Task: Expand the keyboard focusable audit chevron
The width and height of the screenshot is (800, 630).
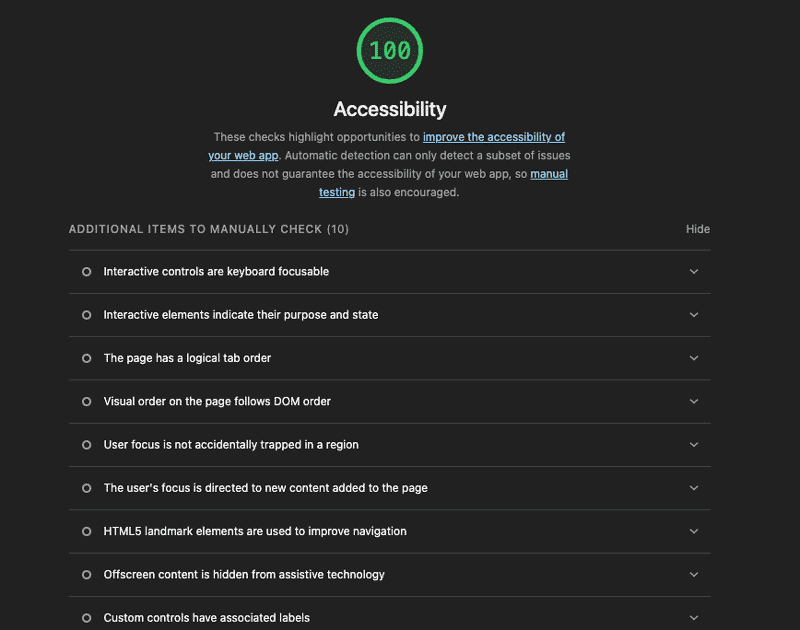Action: 694,272
